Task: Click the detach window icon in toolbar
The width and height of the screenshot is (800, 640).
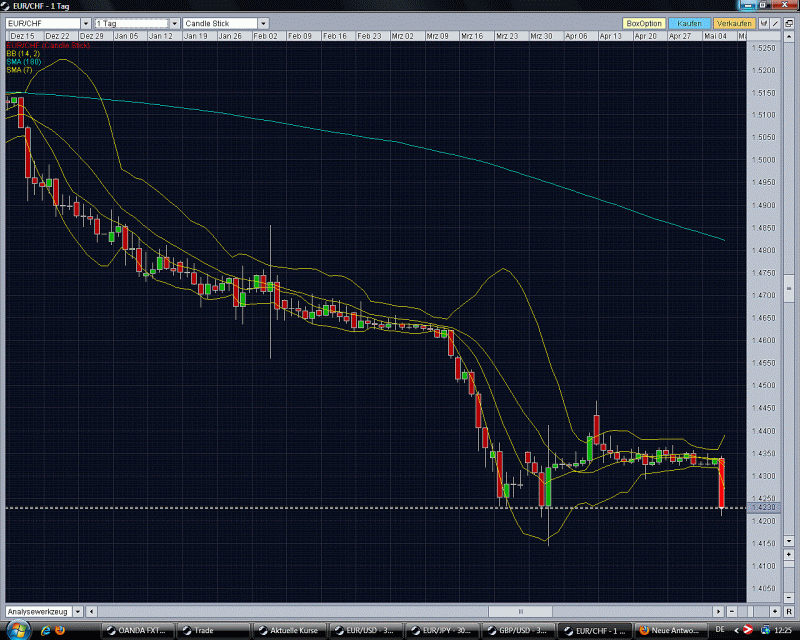Action: click(x=789, y=23)
